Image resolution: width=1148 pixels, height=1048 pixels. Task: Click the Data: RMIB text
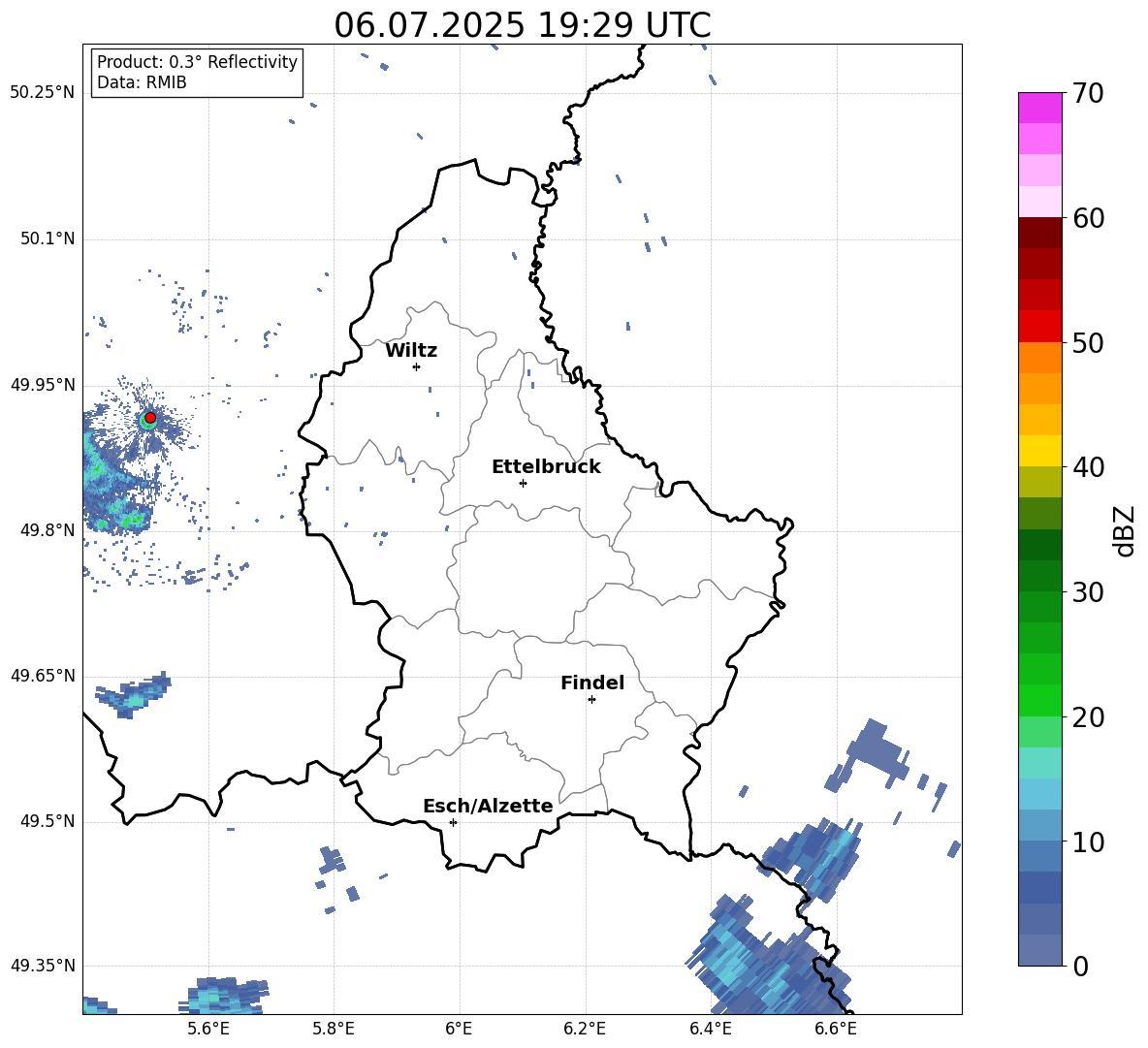coord(142,82)
